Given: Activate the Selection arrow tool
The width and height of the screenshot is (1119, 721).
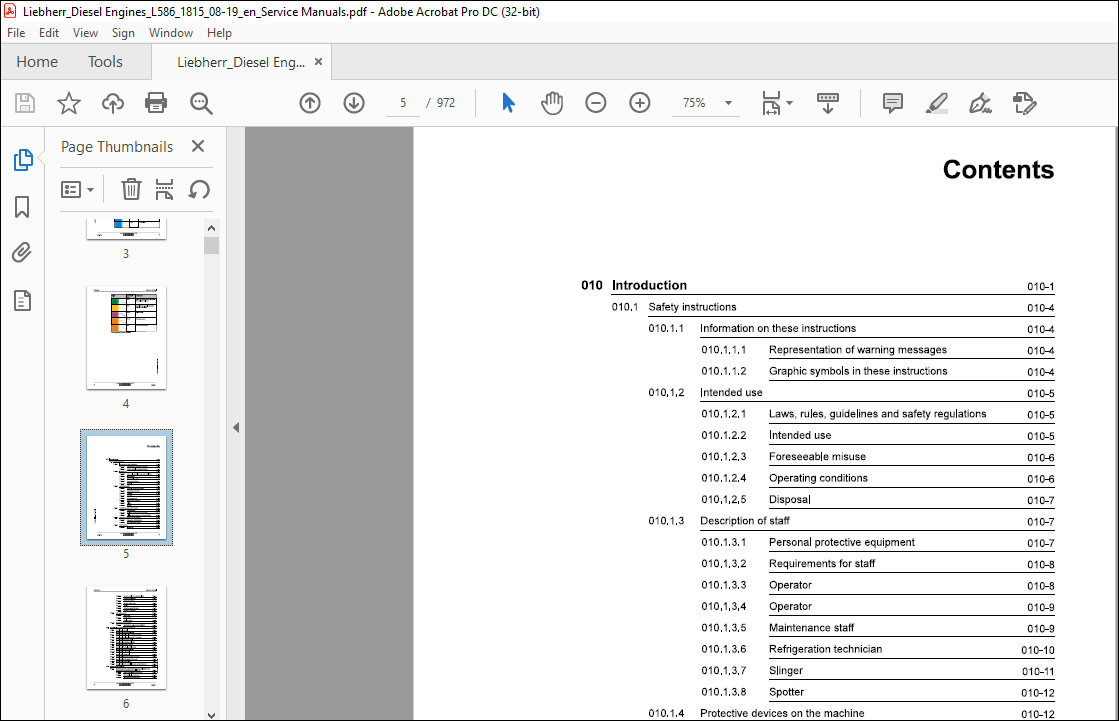Looking at the screenshot, I should pyautogui.click(x=508, y=104).
